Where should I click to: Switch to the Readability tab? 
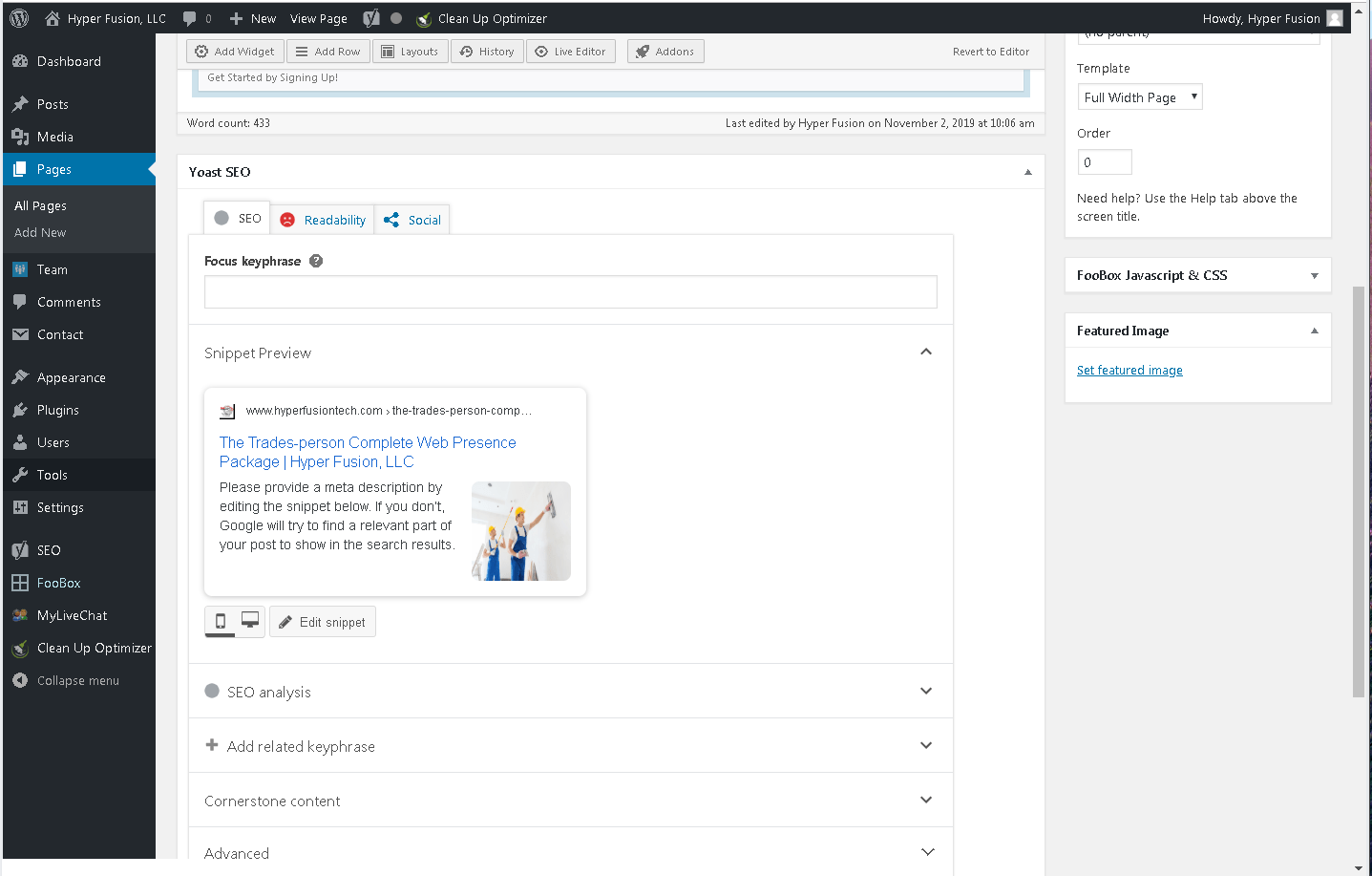point(323,220)
